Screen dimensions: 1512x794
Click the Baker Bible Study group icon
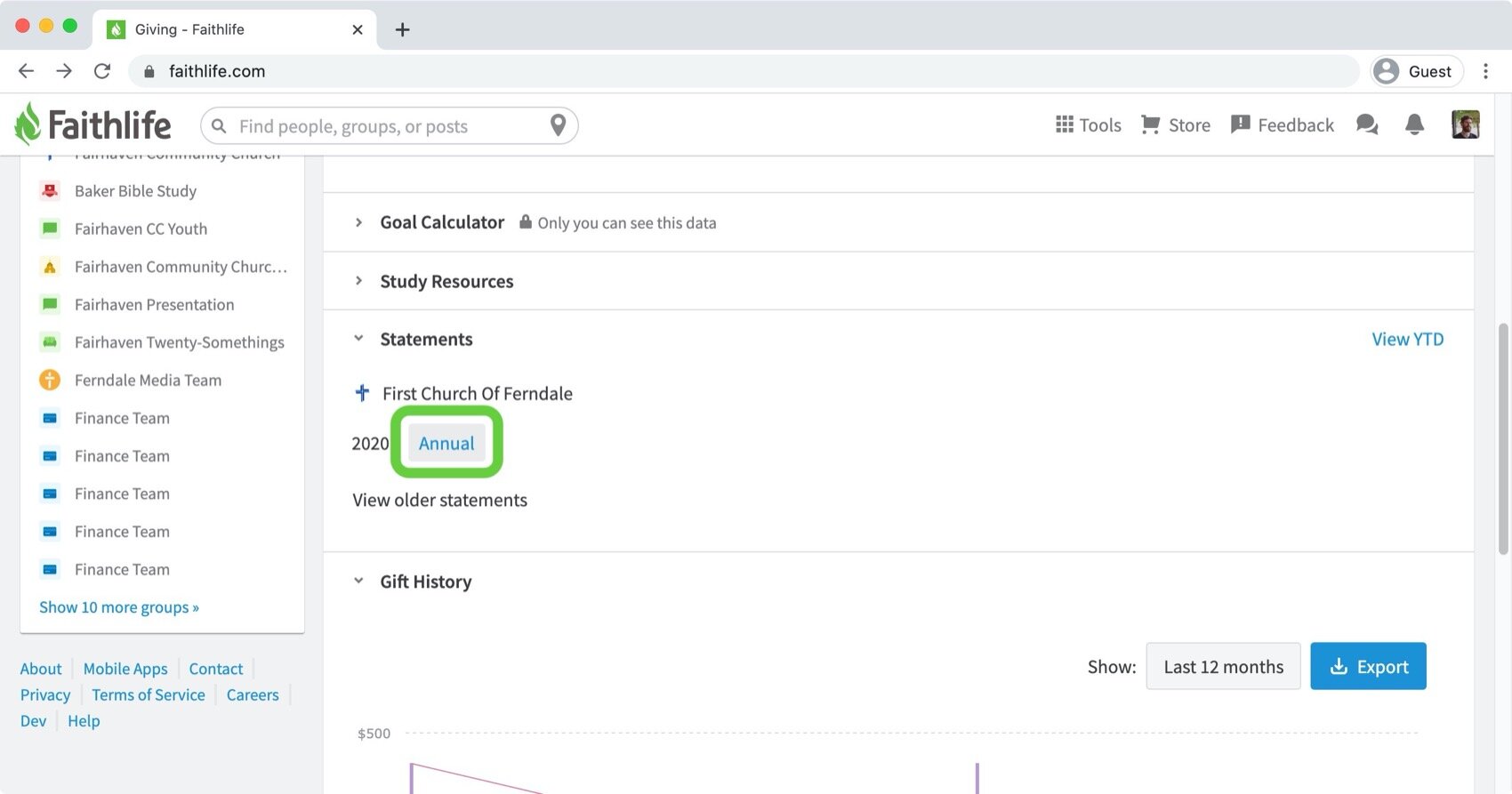[50, 190]
